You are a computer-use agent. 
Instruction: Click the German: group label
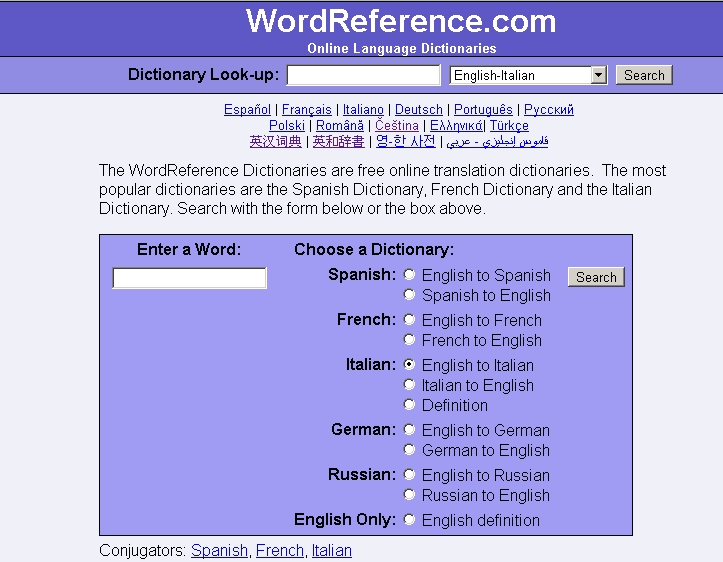pyautogui.click(x=363, y=430)
